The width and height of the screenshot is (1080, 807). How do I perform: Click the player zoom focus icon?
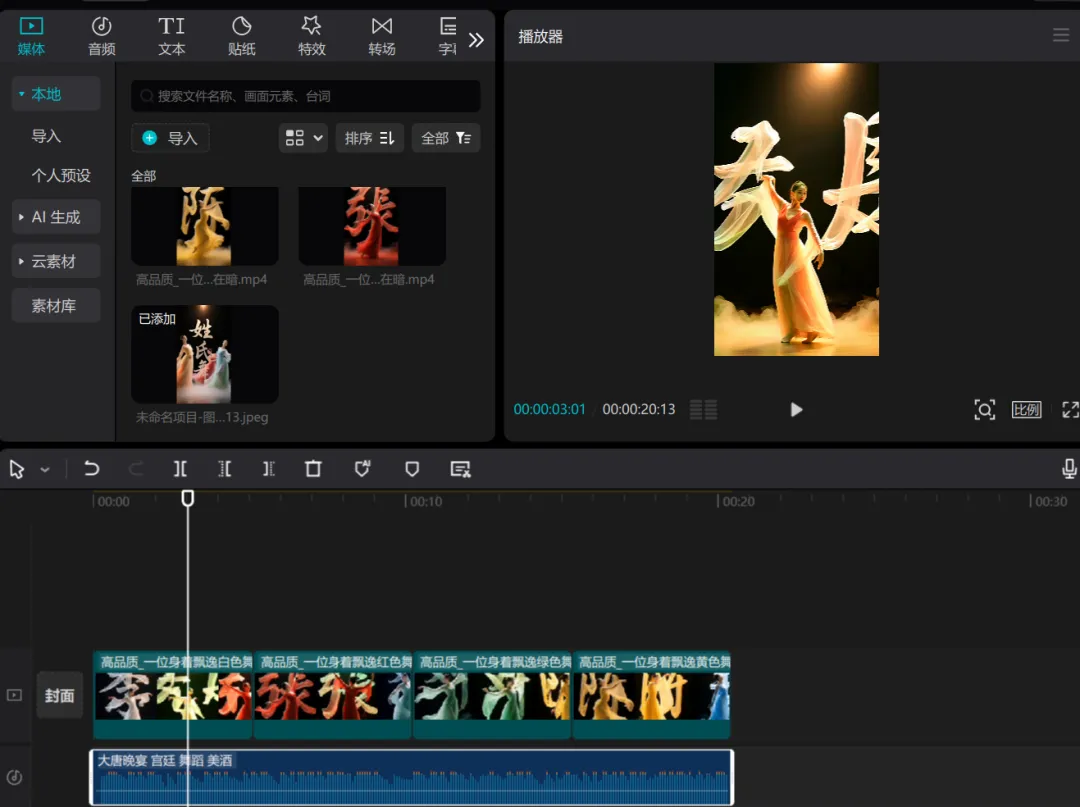984,410
